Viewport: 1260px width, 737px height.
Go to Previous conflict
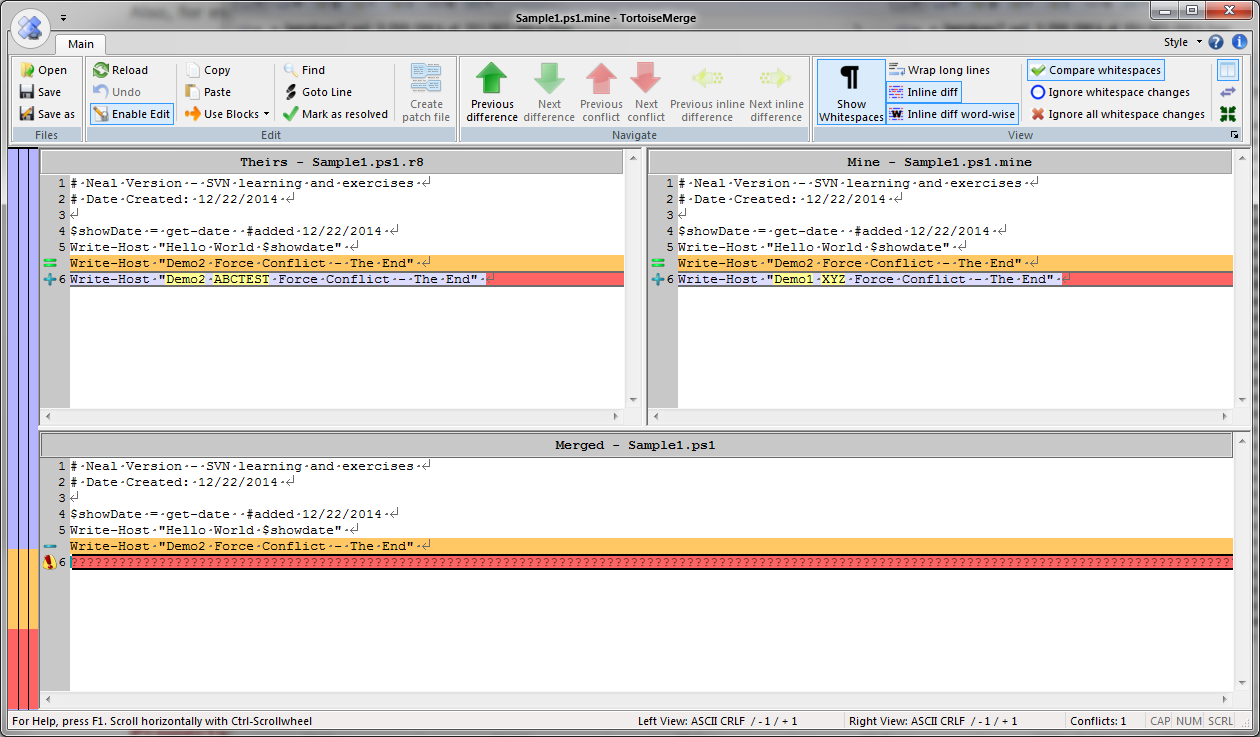click(x=601, y=93)
